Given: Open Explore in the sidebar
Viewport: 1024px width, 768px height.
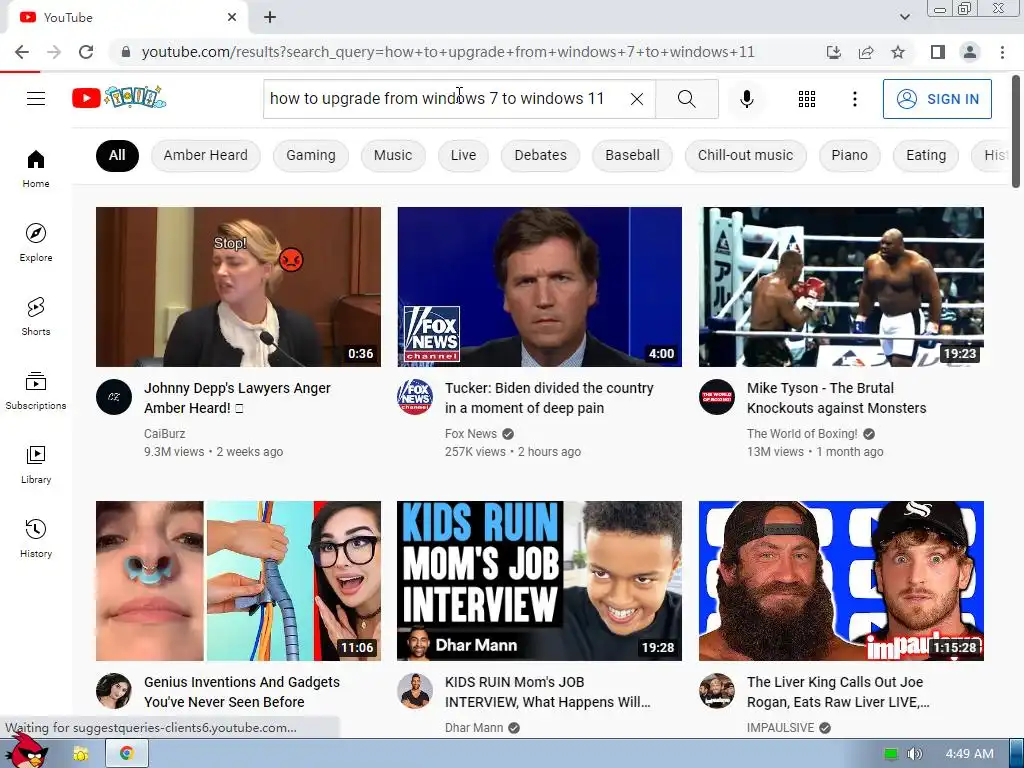Looking at the screenshot, I should pos(36,242).
